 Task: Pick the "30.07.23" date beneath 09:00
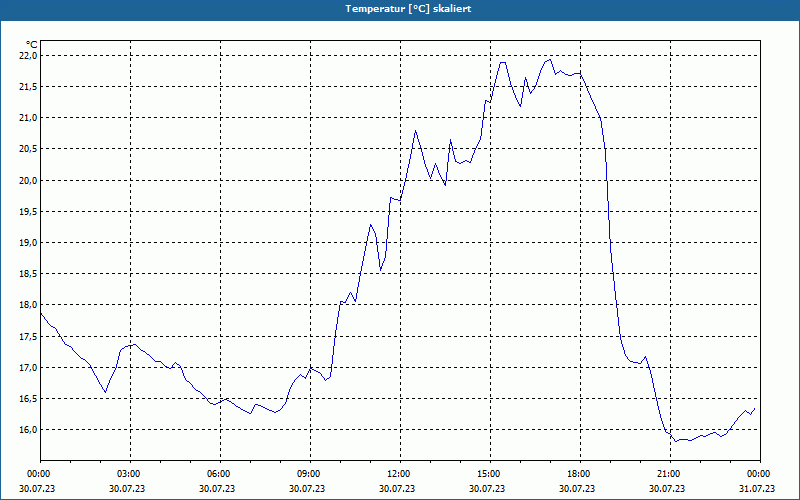click(x=307, y=488)
